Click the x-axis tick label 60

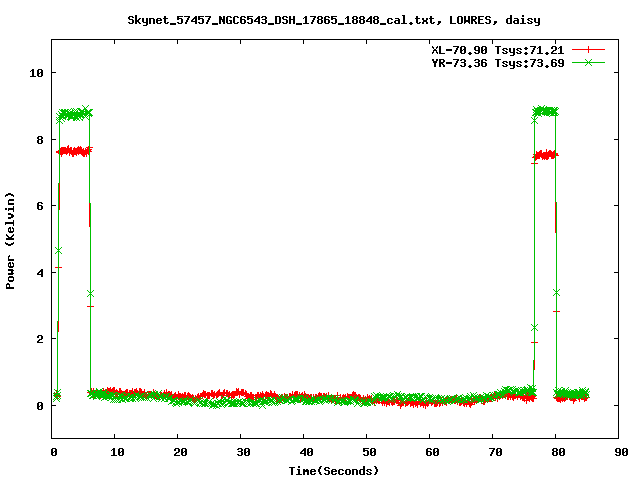(432, 452)
